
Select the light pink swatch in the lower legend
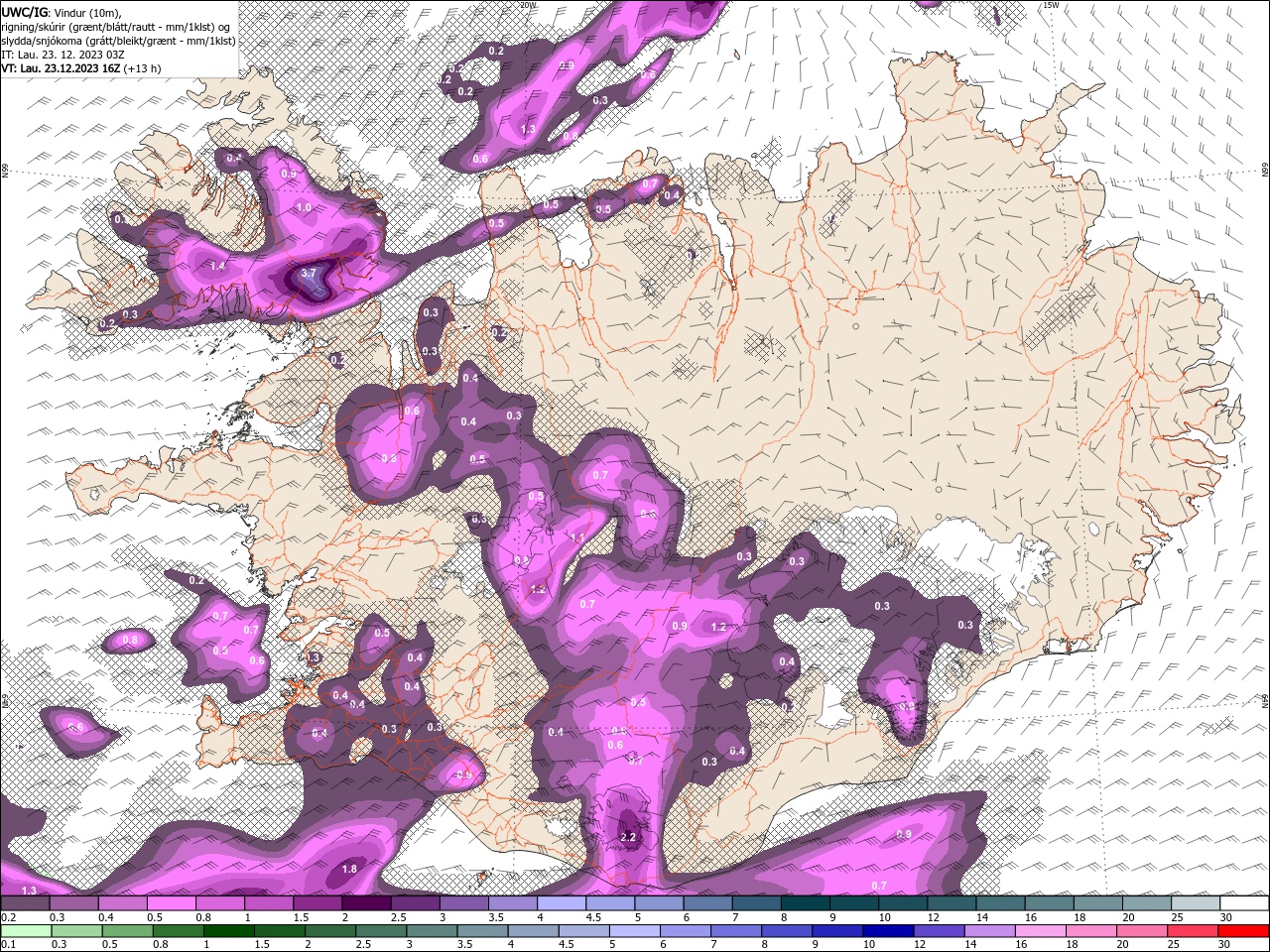(1040, 931)
